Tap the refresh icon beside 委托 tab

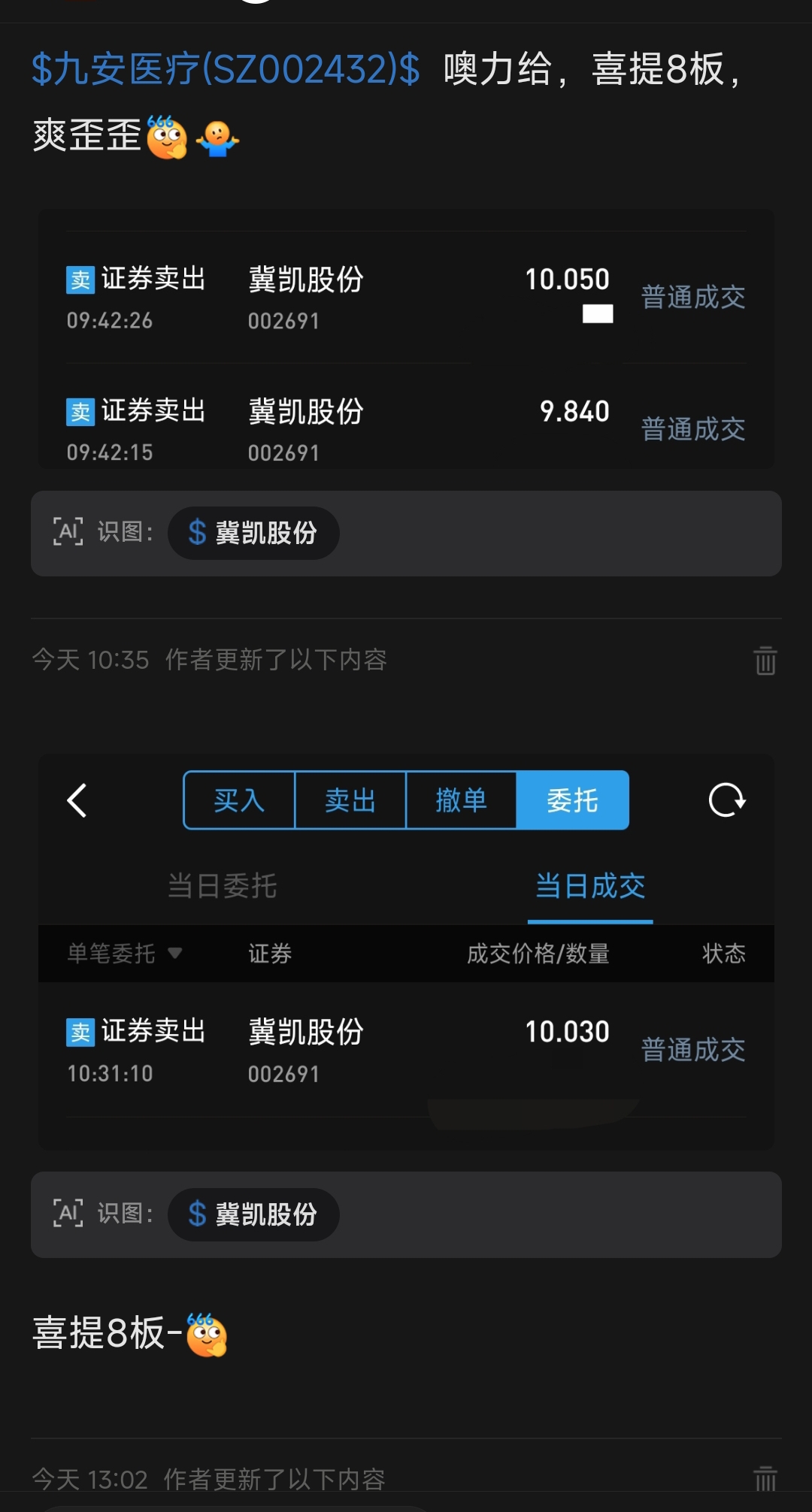(x=727, y=800)
